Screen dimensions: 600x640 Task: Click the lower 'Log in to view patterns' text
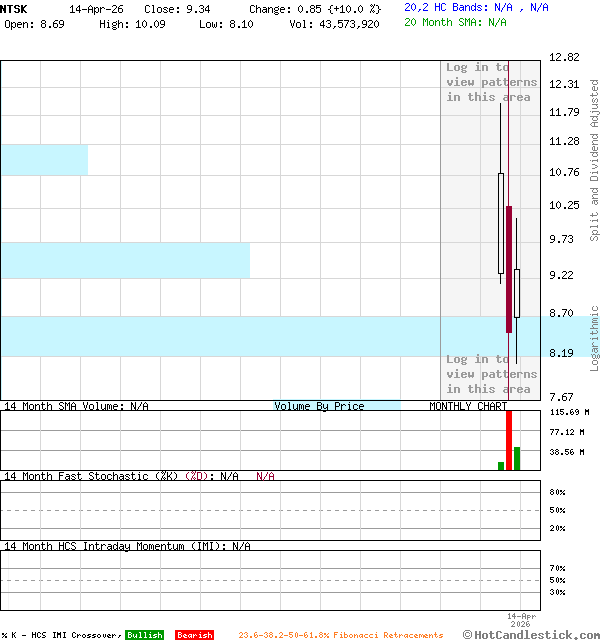491,374
